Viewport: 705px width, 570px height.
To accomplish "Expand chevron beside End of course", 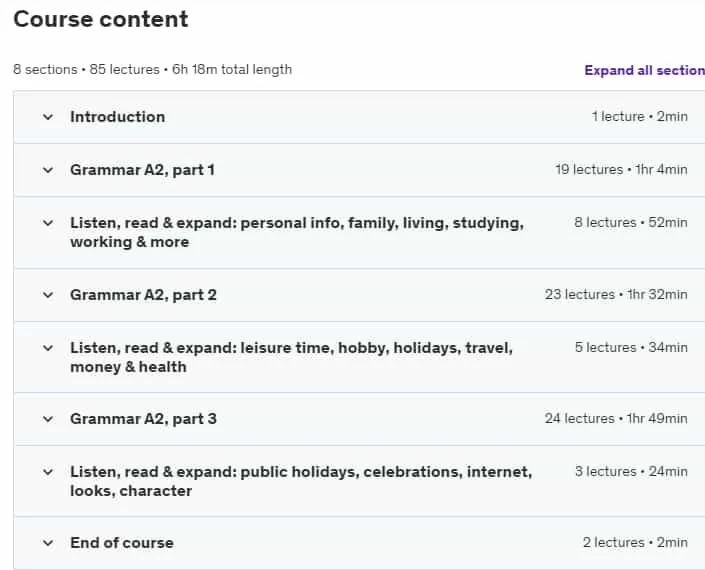I will click(48, 543).
